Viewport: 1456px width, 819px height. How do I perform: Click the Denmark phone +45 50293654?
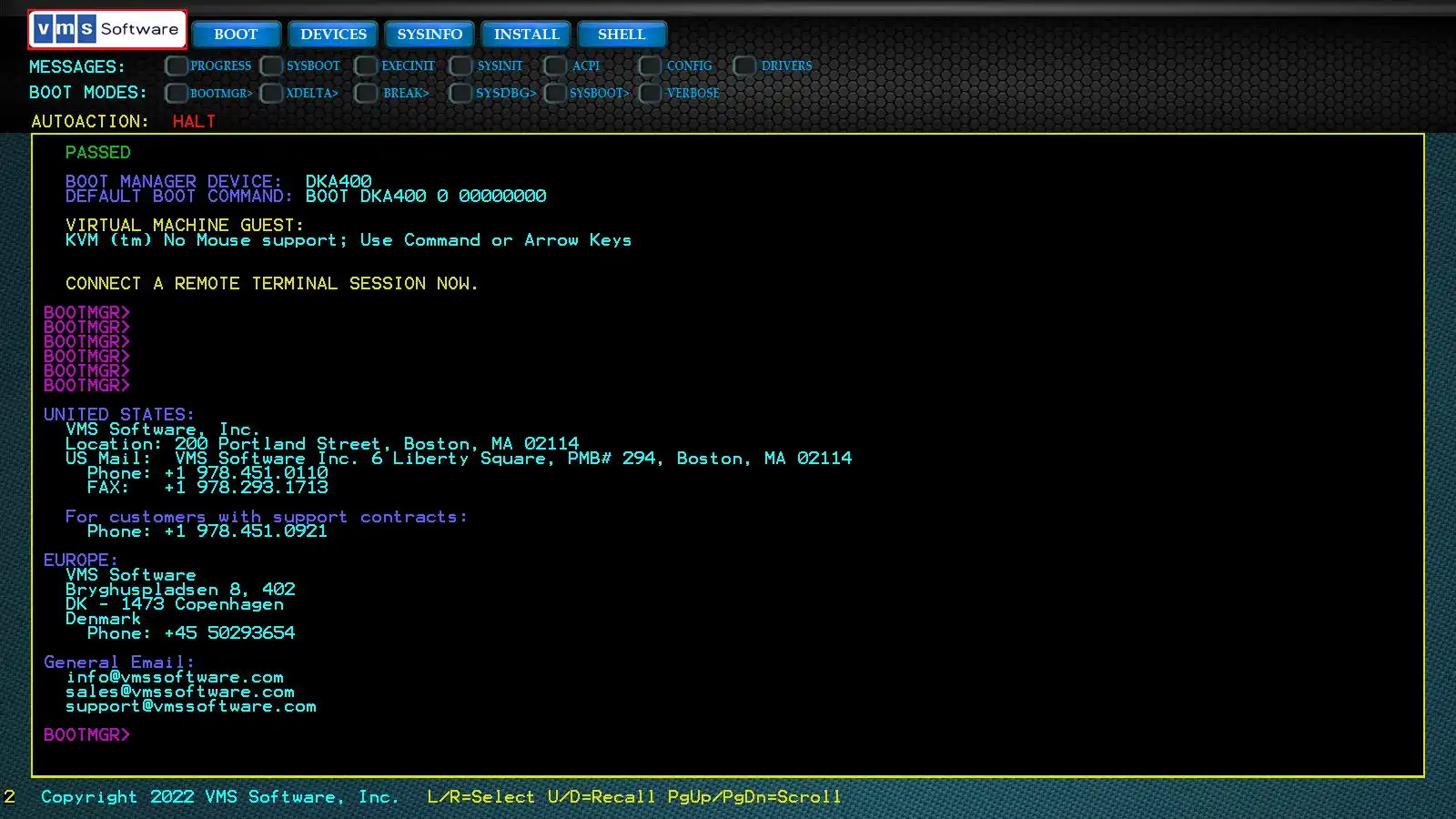tap(229, 632)
